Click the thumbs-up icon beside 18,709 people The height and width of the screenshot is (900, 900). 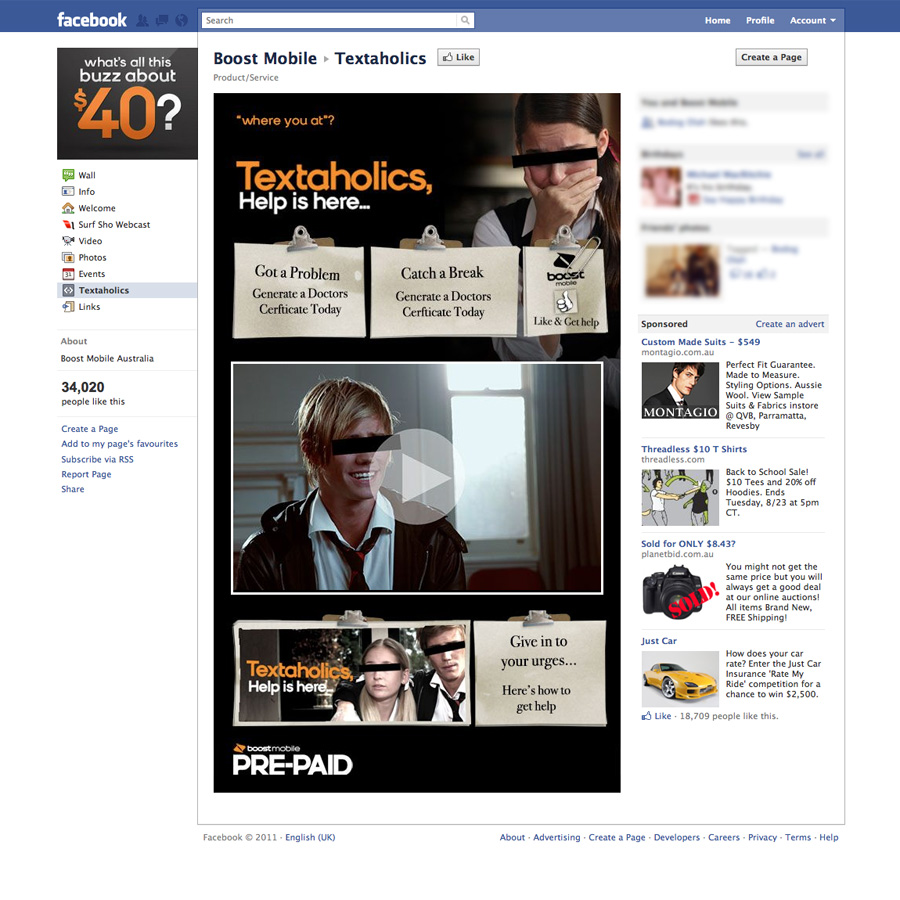coord(646,716)
